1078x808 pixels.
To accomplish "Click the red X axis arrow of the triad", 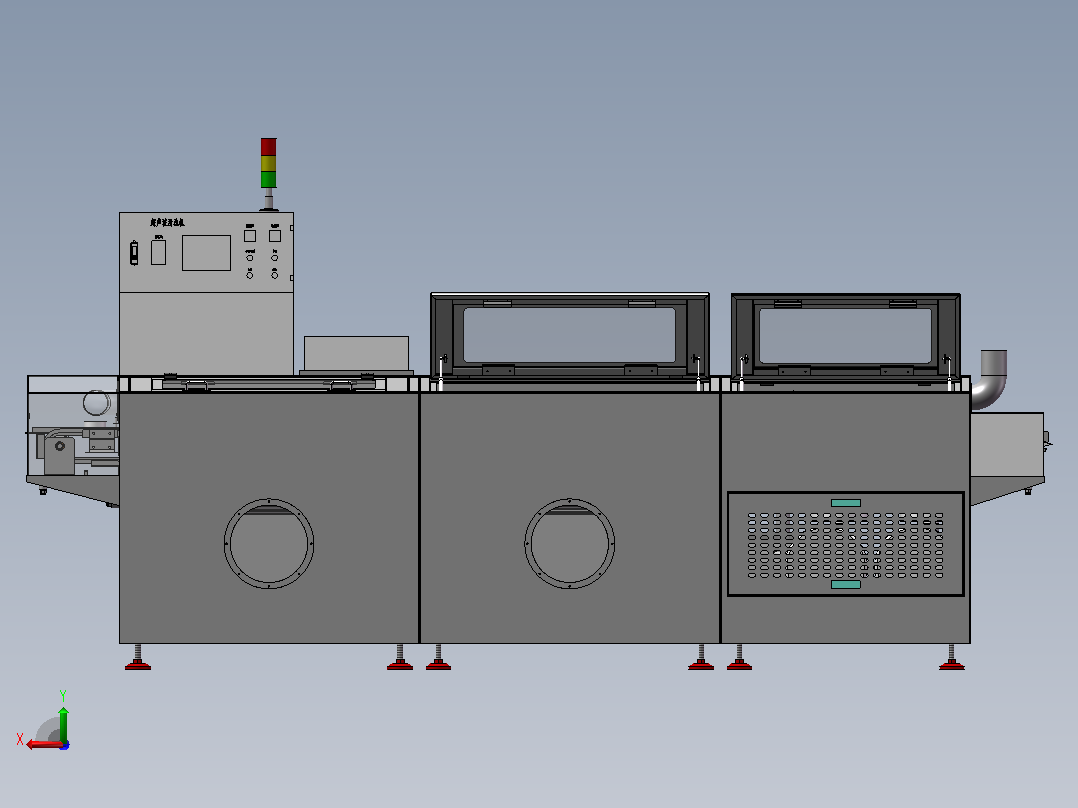I will (43, 744).
